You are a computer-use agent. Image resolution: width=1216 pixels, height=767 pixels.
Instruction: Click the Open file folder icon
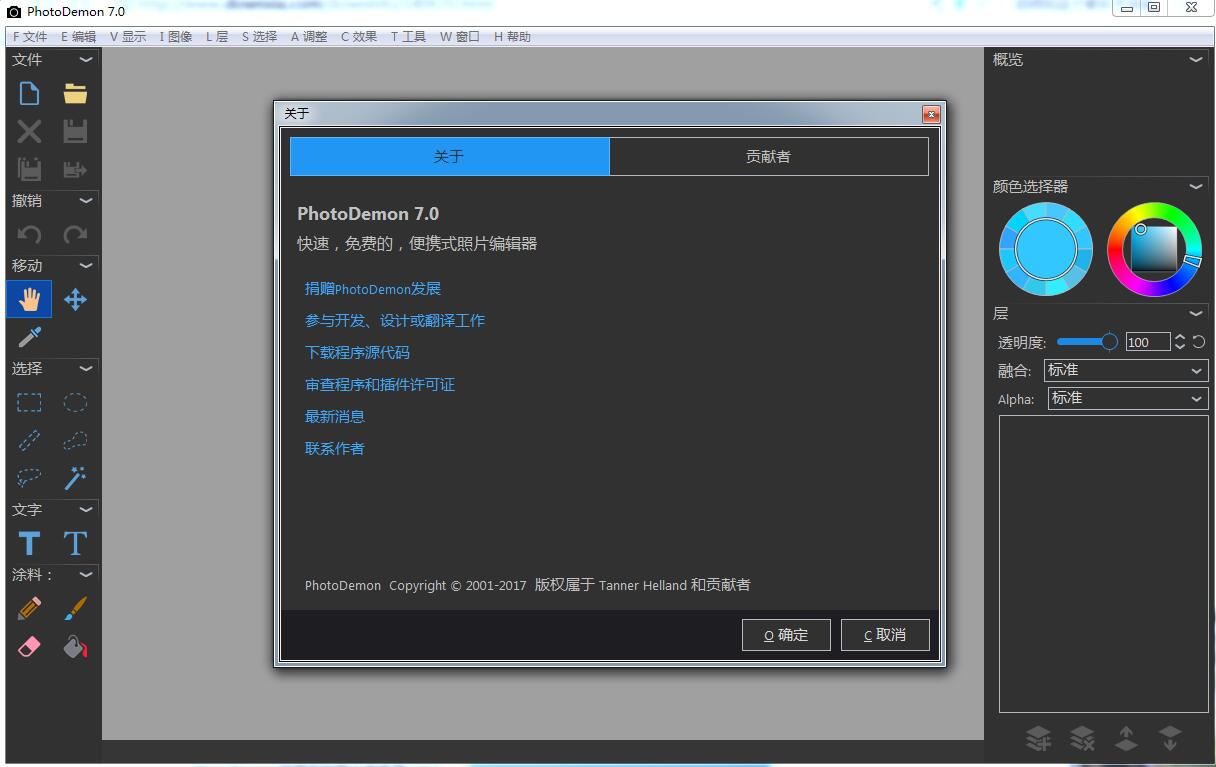tap(75, 94)
